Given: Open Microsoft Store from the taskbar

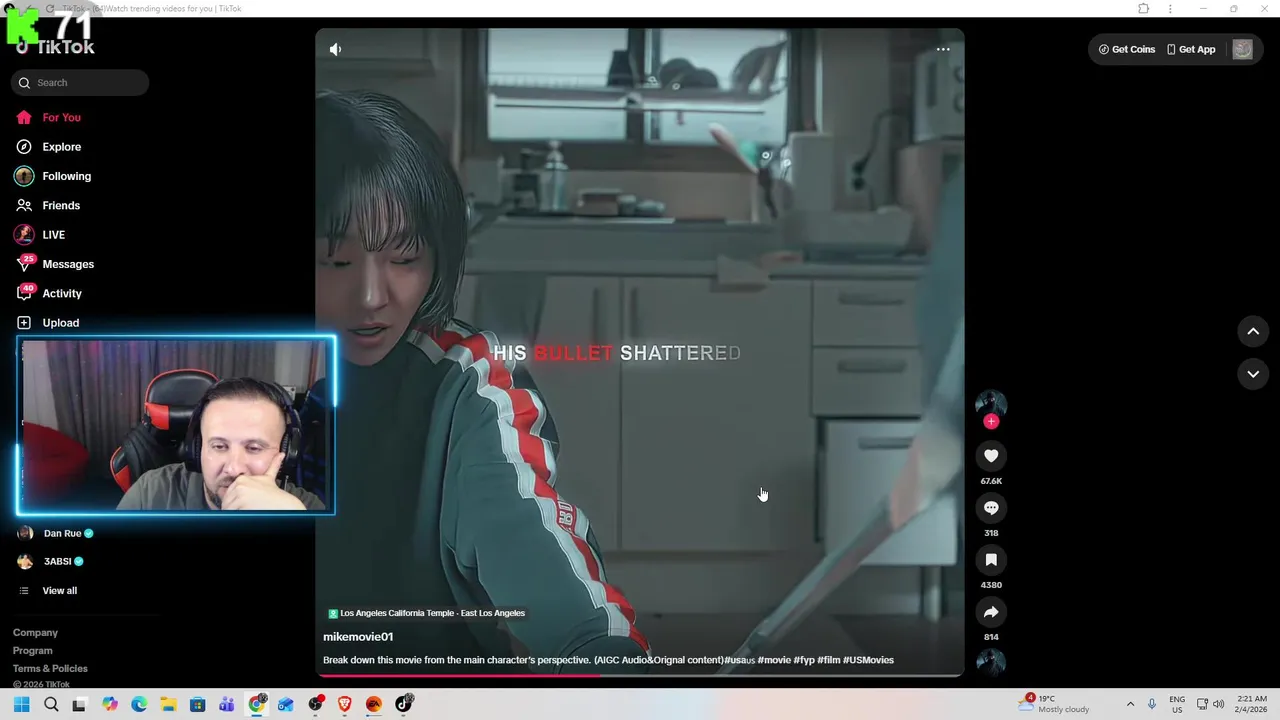Looking at the screenshot, I should click(x=198, y=704).
